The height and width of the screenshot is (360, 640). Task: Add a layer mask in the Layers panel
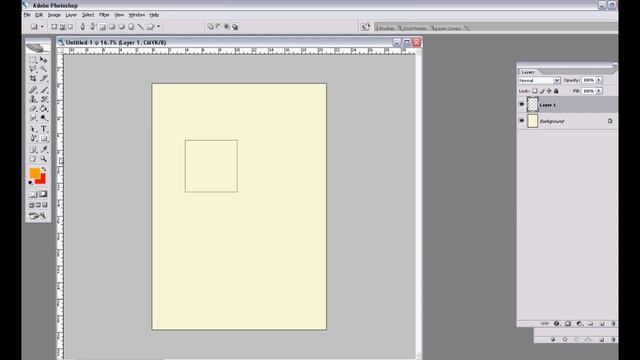tap(568, 324)
